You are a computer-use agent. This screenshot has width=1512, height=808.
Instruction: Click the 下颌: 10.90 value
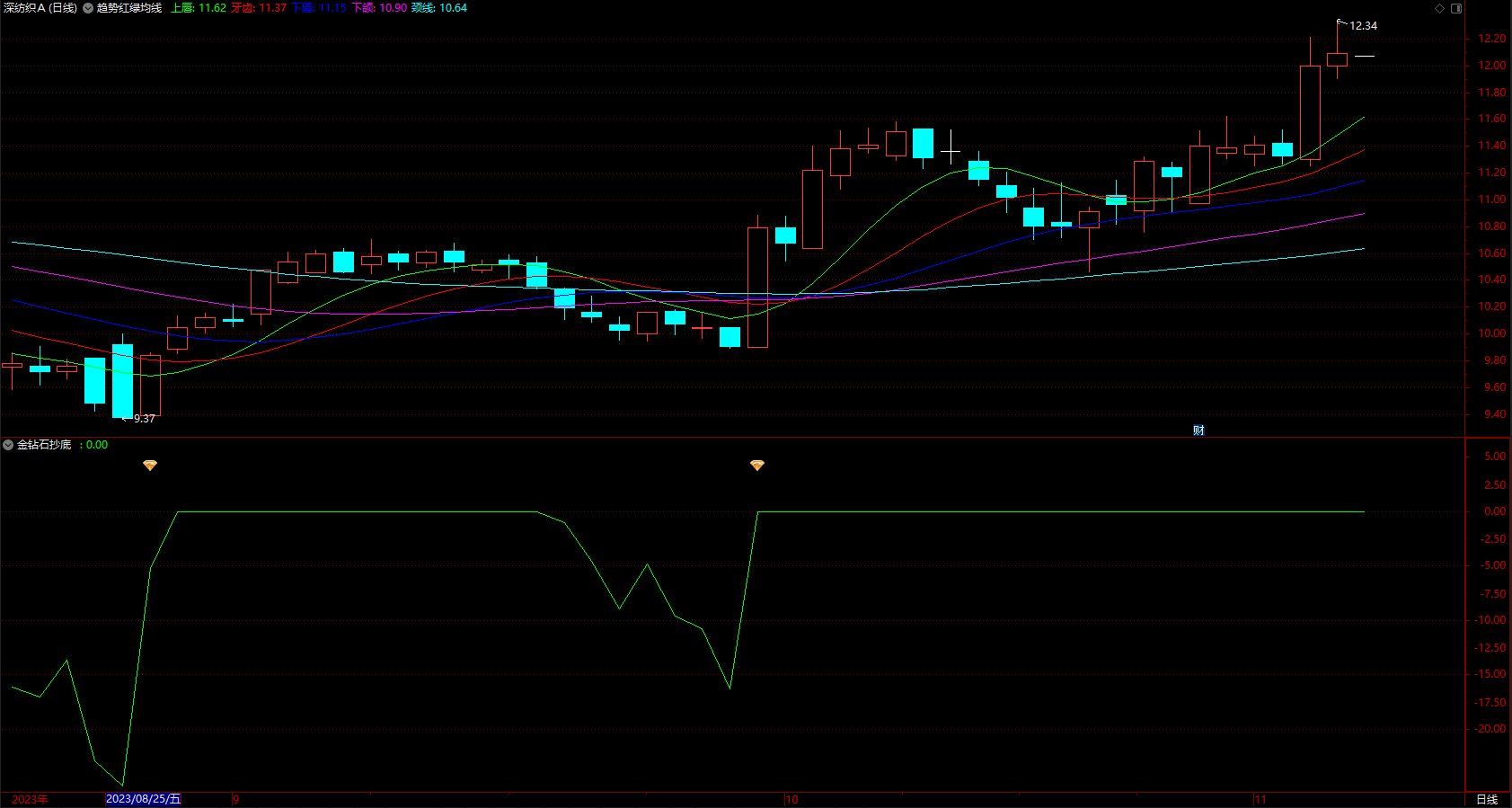point(379,8)
